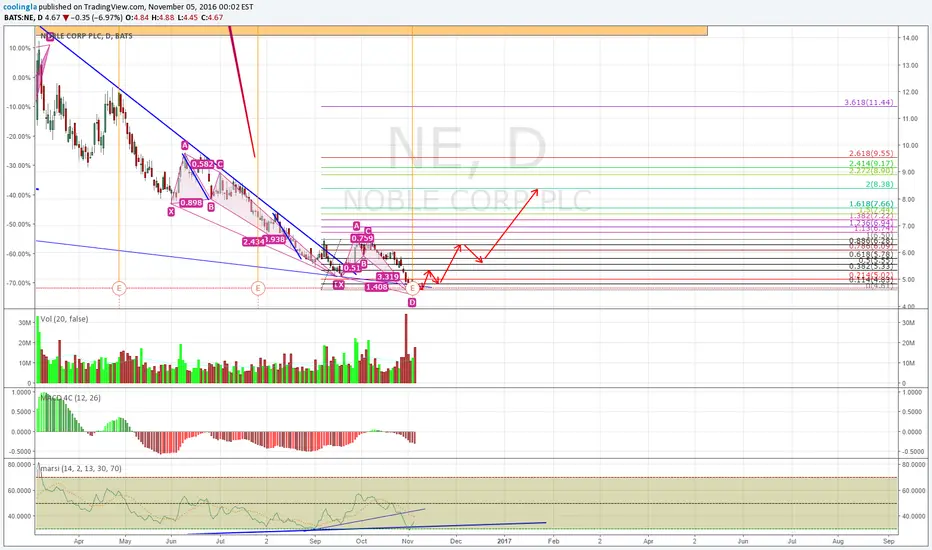Click the 2.414(9.17) Fibonacci level label
The height and width of the screenshot is (550, 932).
pyautogui.click(x=871, y=164)
